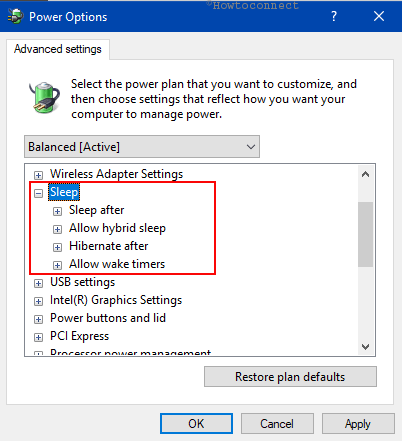Select the PCI Express tree item
Viewport: 402px width, 441px height.
coord(79,336)
